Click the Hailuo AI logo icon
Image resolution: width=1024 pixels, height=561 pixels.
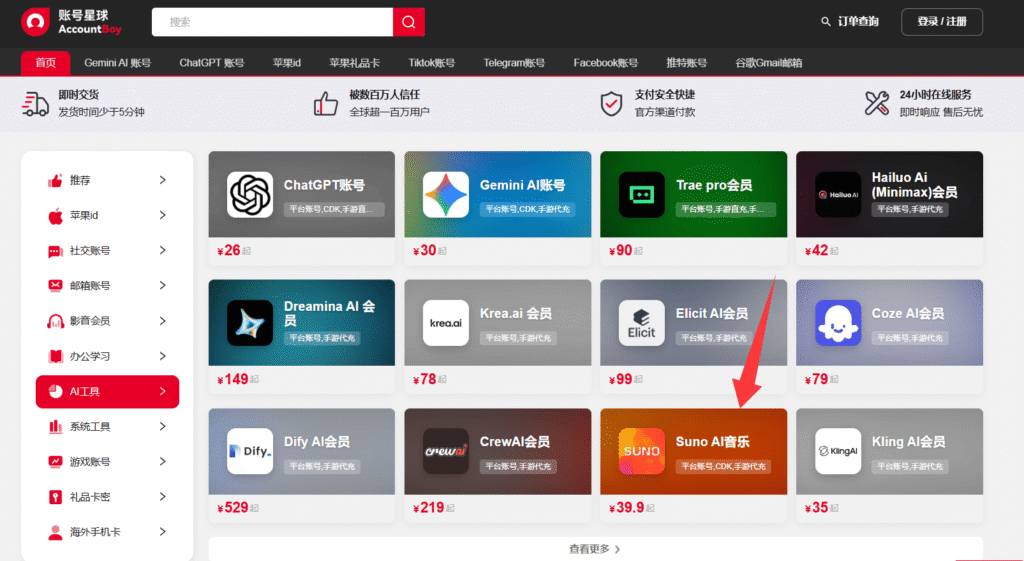pyautogui.click(x=838, y=195)
